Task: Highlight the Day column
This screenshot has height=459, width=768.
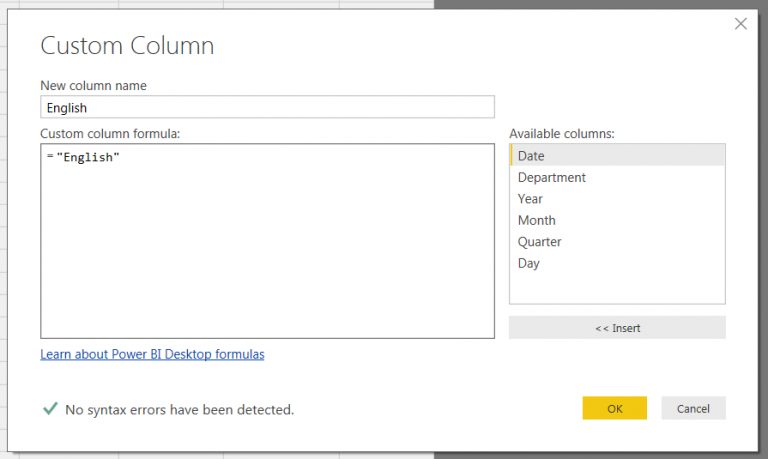Action: tap(528, 263)
